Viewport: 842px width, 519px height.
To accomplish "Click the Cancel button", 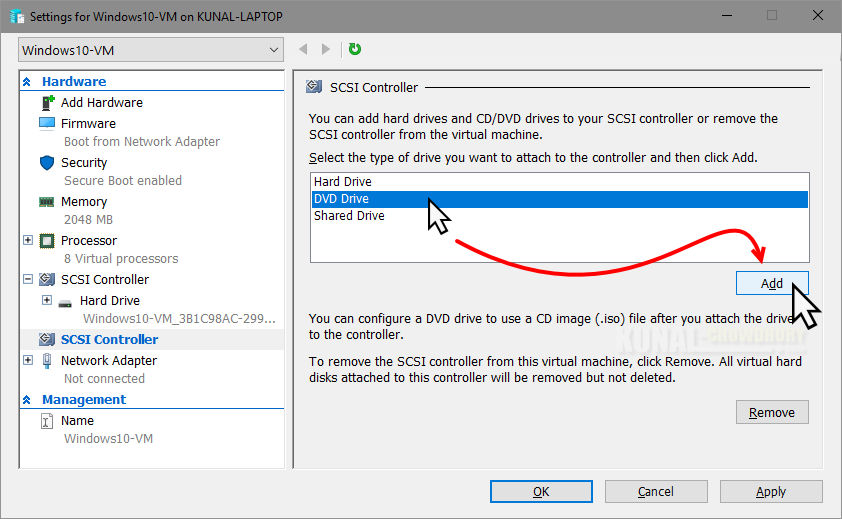I will 656,492.
